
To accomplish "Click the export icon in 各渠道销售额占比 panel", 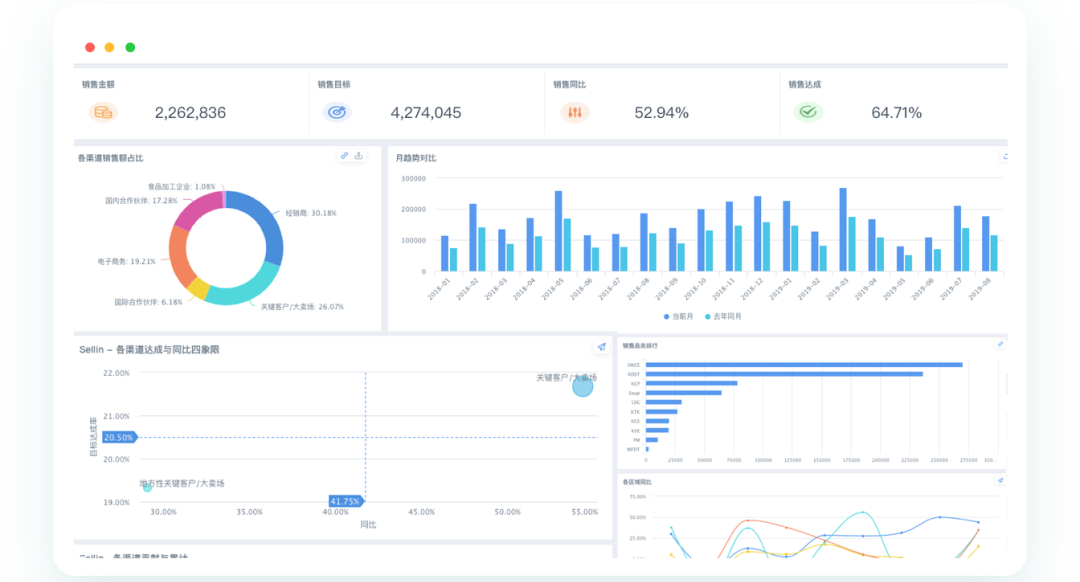I will 359,156.
